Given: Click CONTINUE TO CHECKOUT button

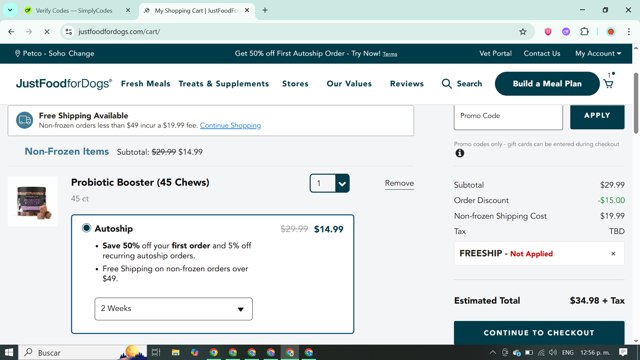Looking at the screenshot, I should (x=539, y=333).
